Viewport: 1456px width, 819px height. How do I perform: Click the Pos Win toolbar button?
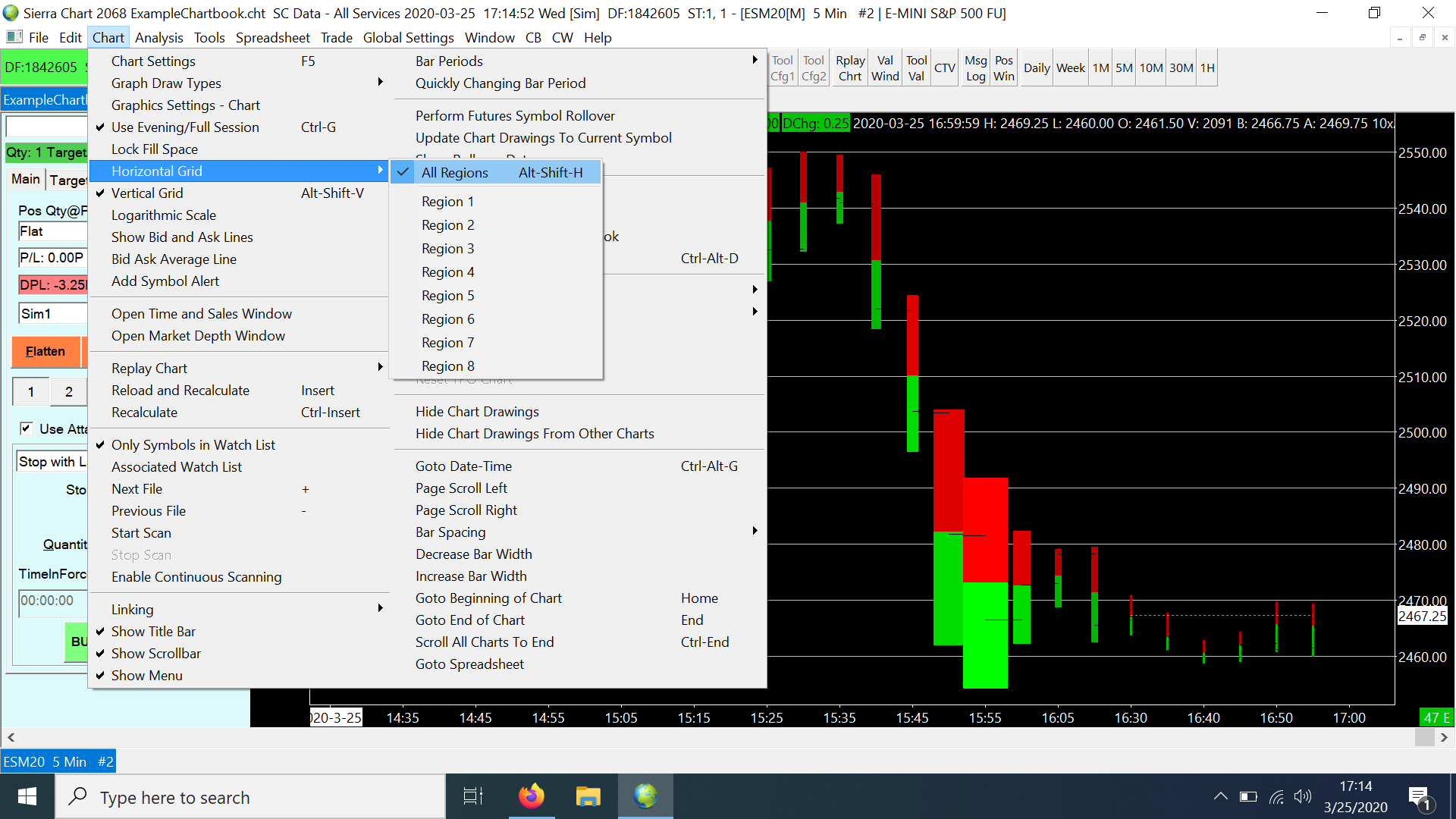point(1003,68)
